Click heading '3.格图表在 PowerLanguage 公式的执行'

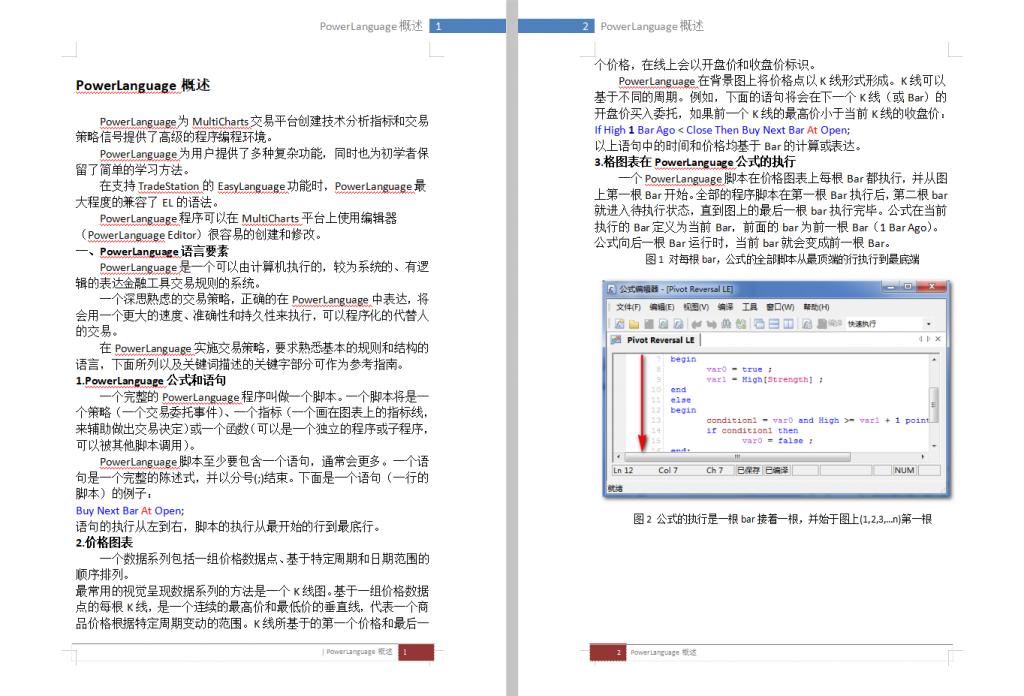coord(695,162)
